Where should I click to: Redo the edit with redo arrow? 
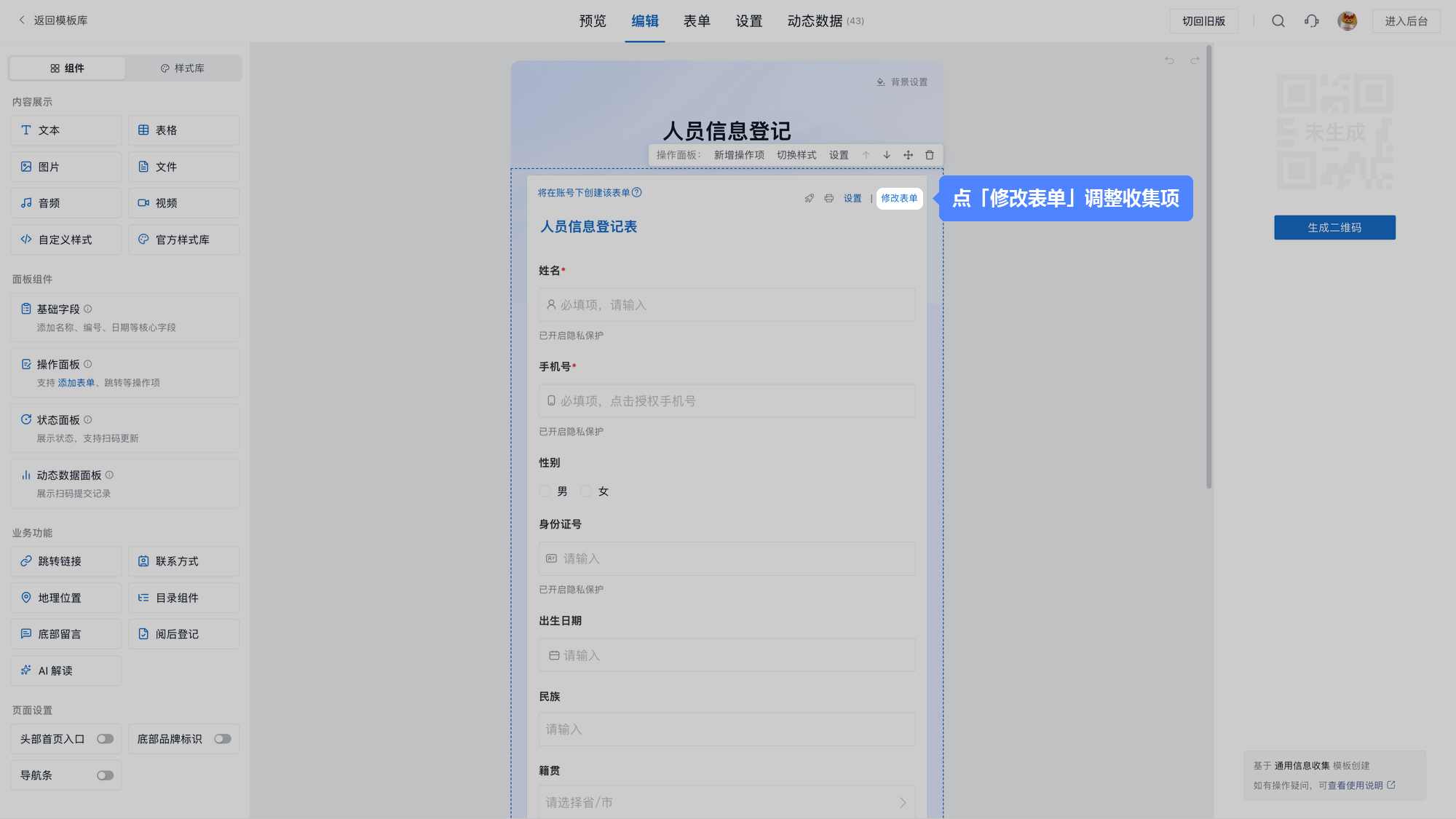tap(1195, 60)
